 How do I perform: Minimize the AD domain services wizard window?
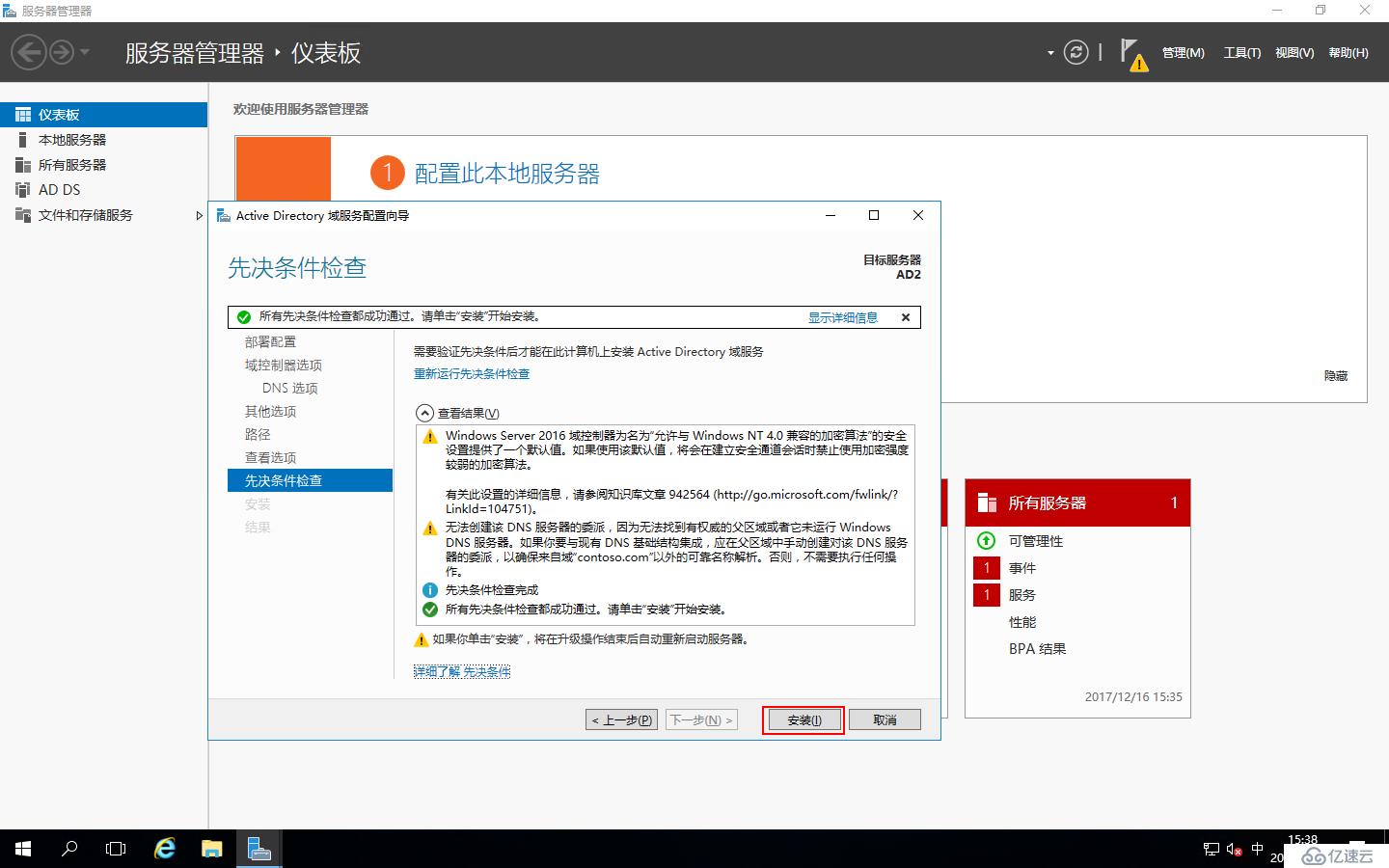click(x=831, y=215)
